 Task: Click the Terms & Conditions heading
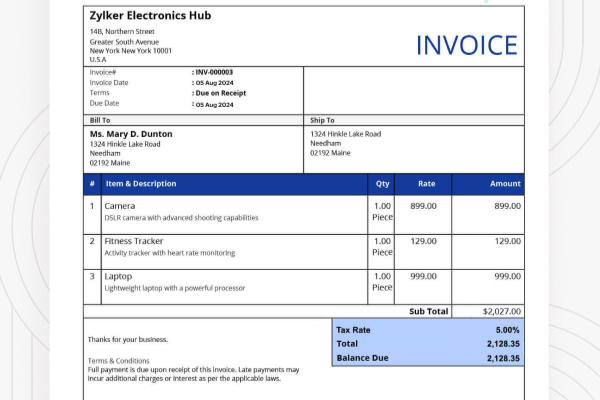(119, 361)
